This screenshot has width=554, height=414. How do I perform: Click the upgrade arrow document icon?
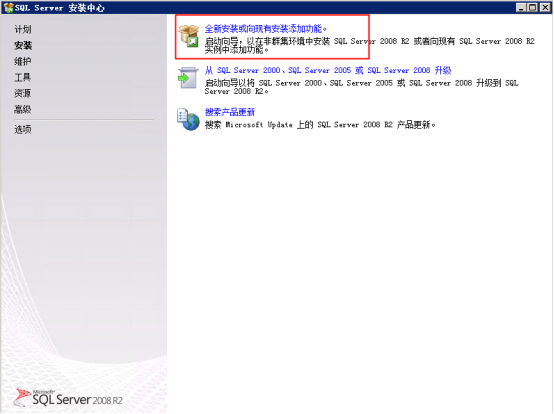(x=188, y=77)
